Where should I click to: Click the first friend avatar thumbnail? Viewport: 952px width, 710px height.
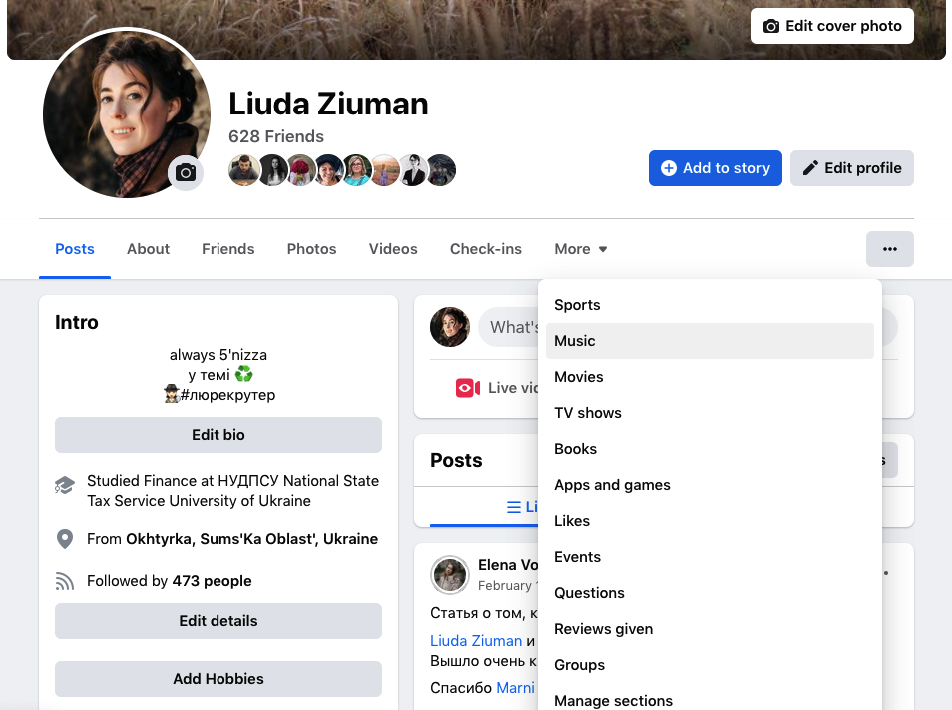pyautogui.click(x=243, y=170)
